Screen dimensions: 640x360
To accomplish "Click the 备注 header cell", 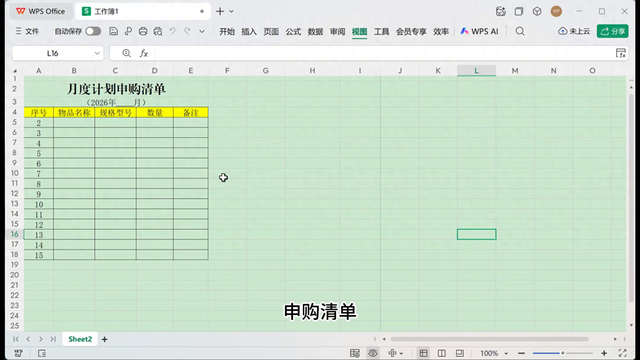I will coord(191,113).
